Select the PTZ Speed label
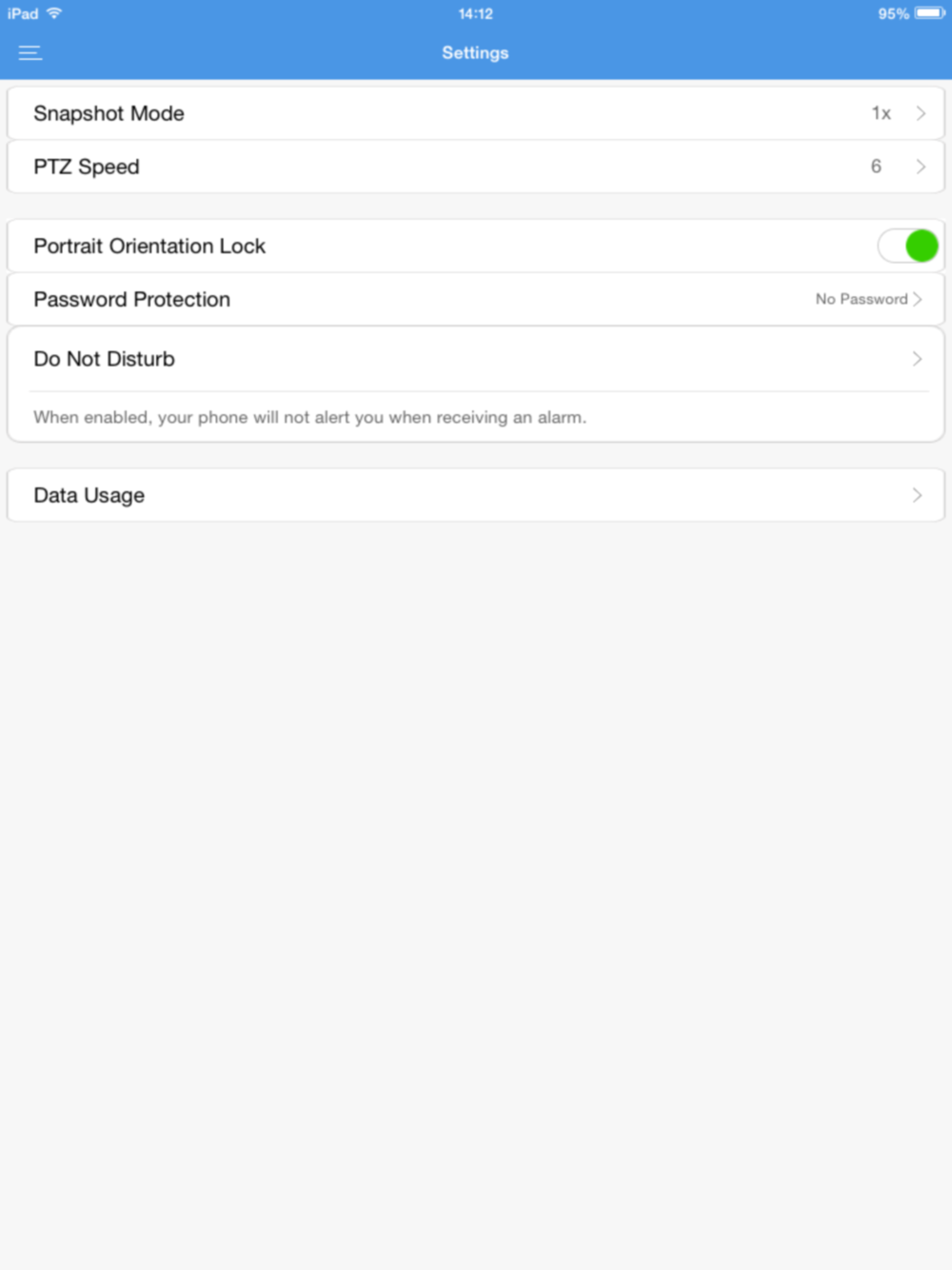This screenshot has width=952, height=1270. [87, 167]
